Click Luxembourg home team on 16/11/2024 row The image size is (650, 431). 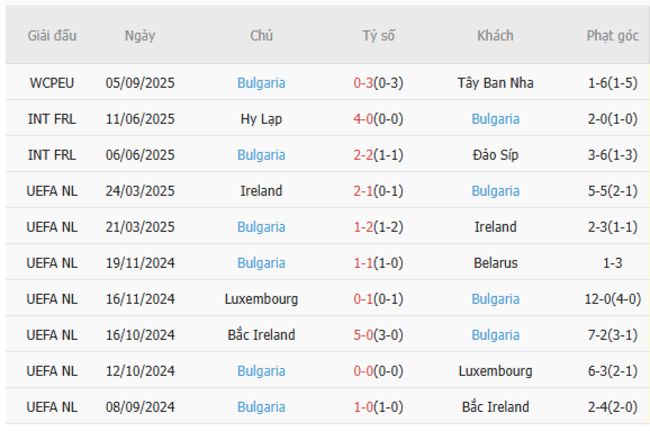(261, 299)
